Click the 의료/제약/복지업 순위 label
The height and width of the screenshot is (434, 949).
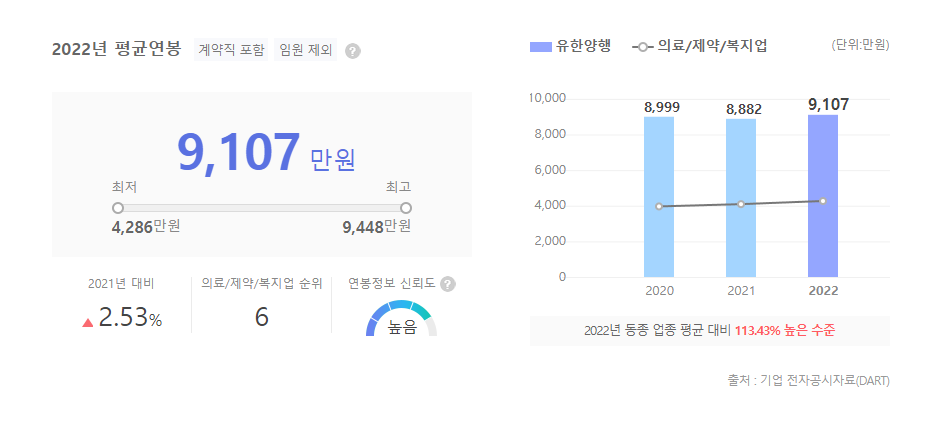click(261, 283)
